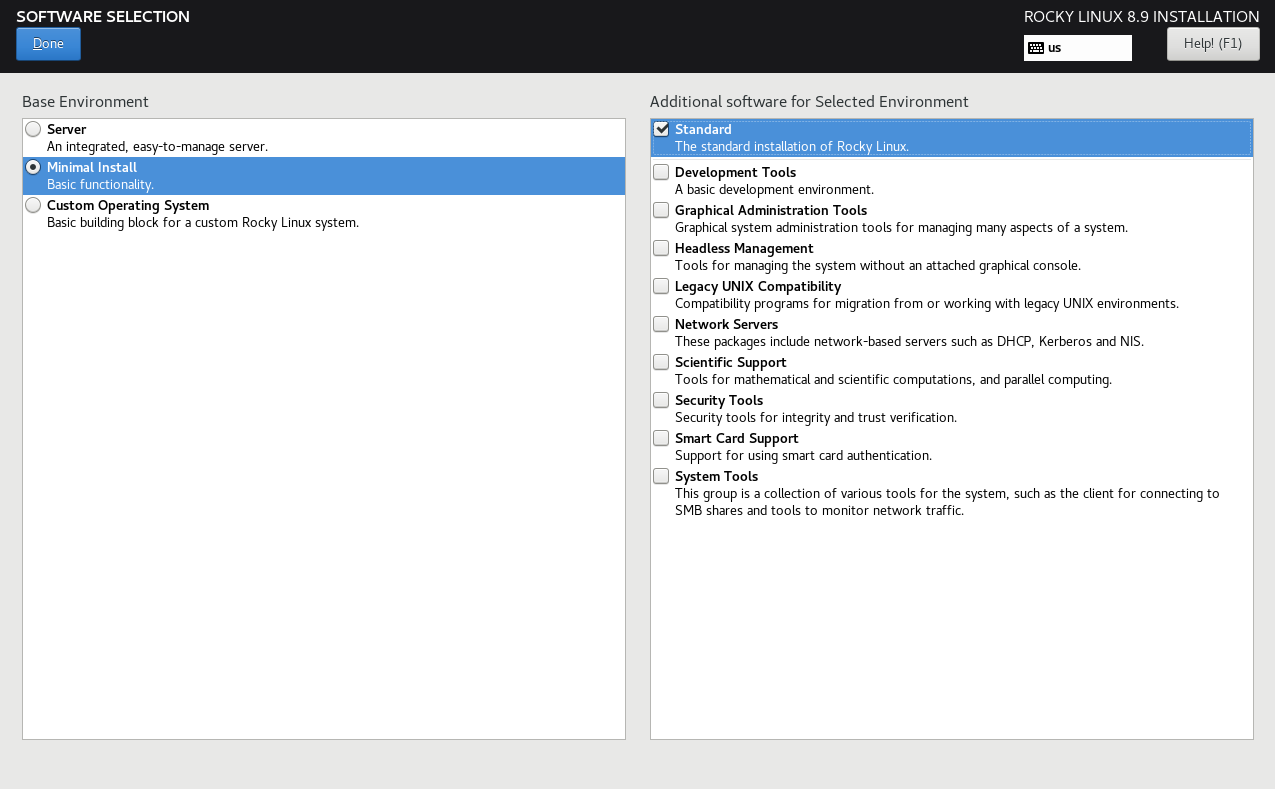Click 'Basic building block for a custom Rocky Linux system.'

coord(203,223)
